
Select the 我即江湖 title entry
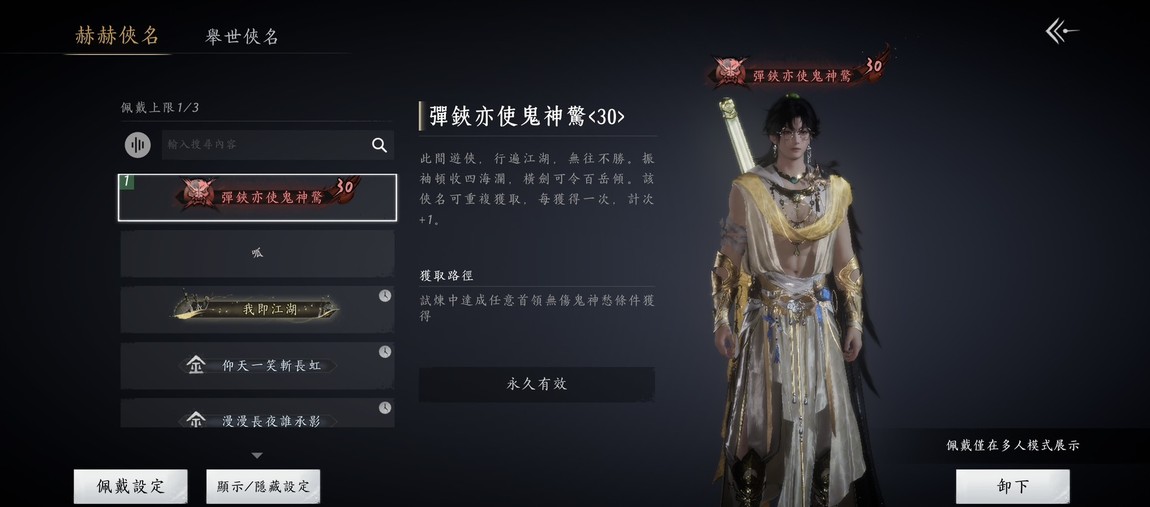tap(257, 310)
